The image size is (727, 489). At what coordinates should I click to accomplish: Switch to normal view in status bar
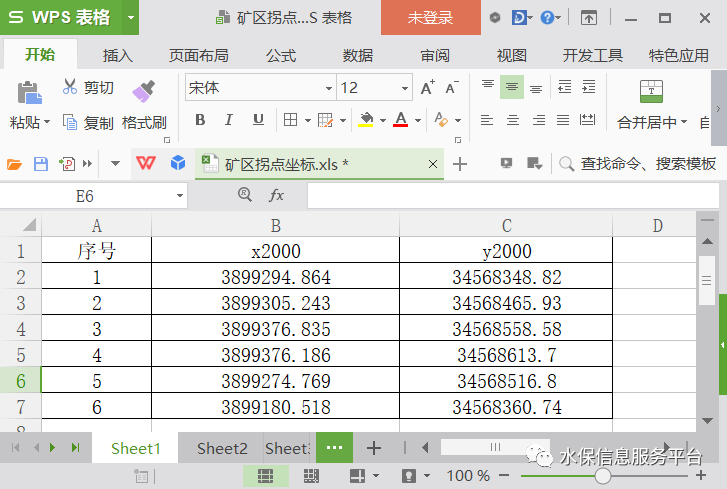coord(266,476)
